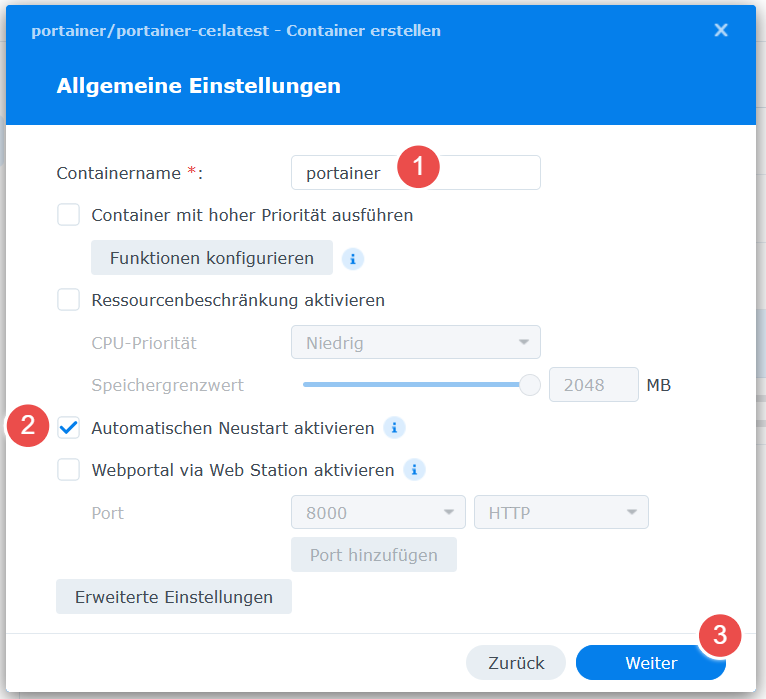
Task: Click the Speichergrenzwert slider handle
Action: pos(530,385)
